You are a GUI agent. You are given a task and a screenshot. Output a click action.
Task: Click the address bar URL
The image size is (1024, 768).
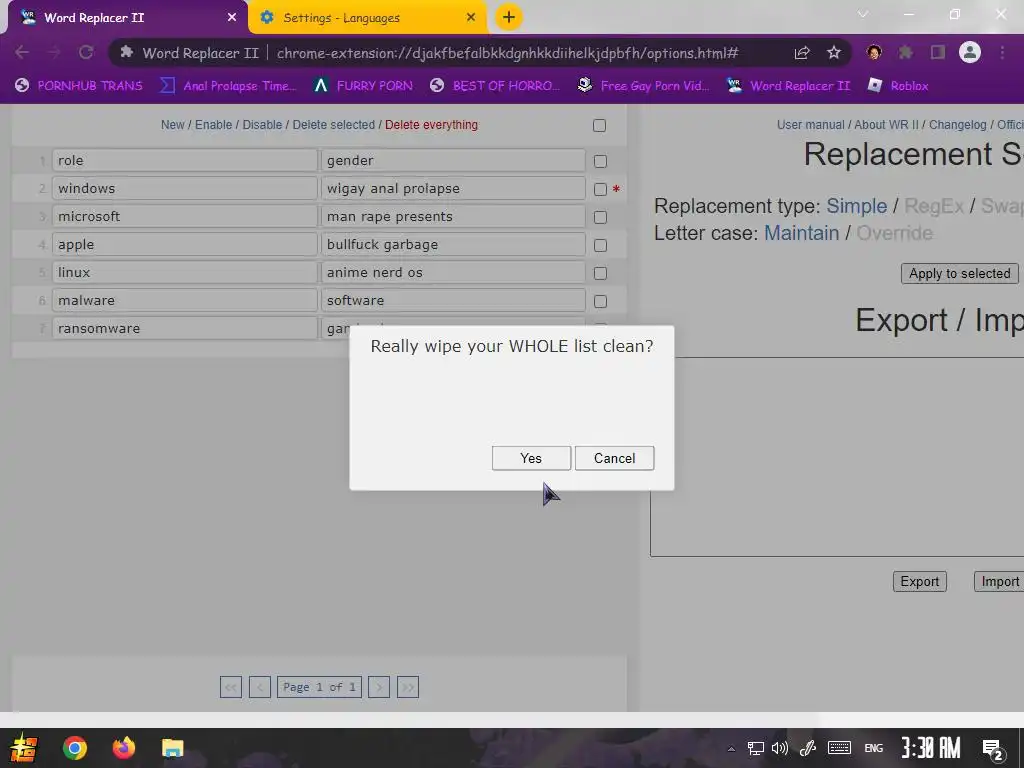point(507,53)
